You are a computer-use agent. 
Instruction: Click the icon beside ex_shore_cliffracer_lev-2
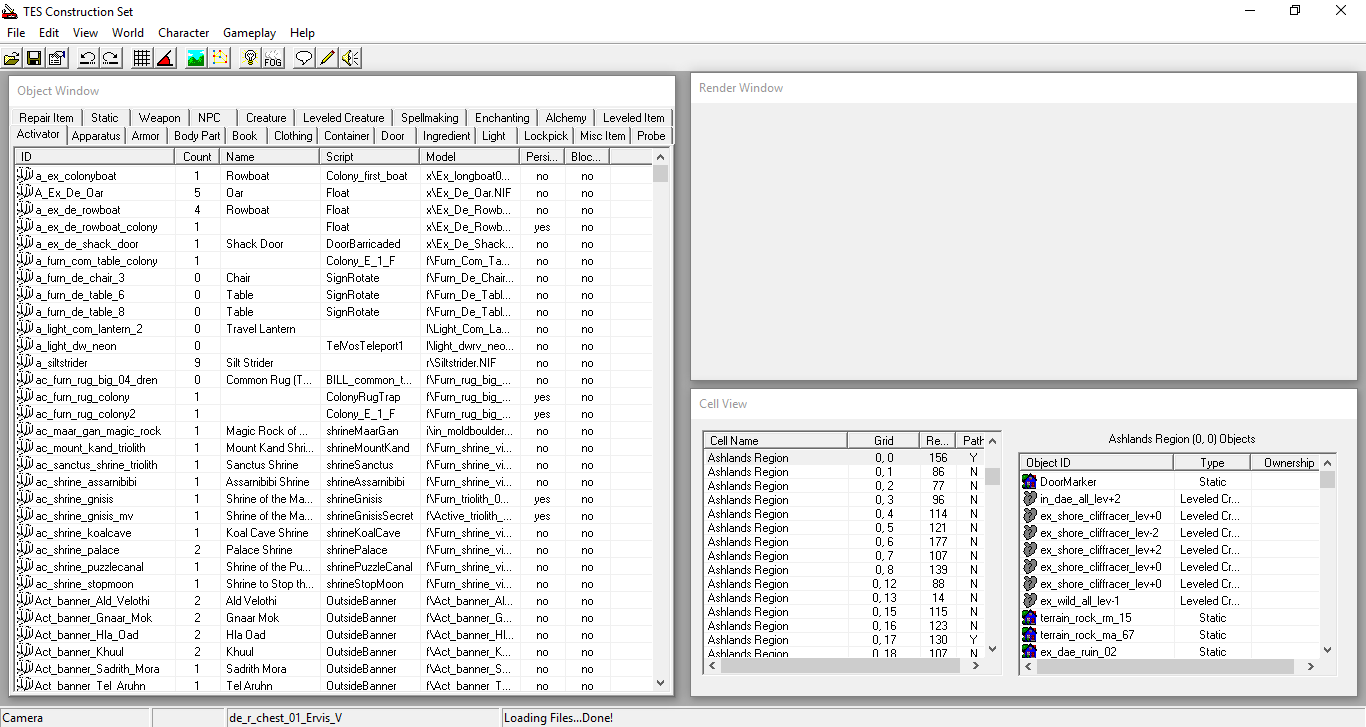point(1030,533)
